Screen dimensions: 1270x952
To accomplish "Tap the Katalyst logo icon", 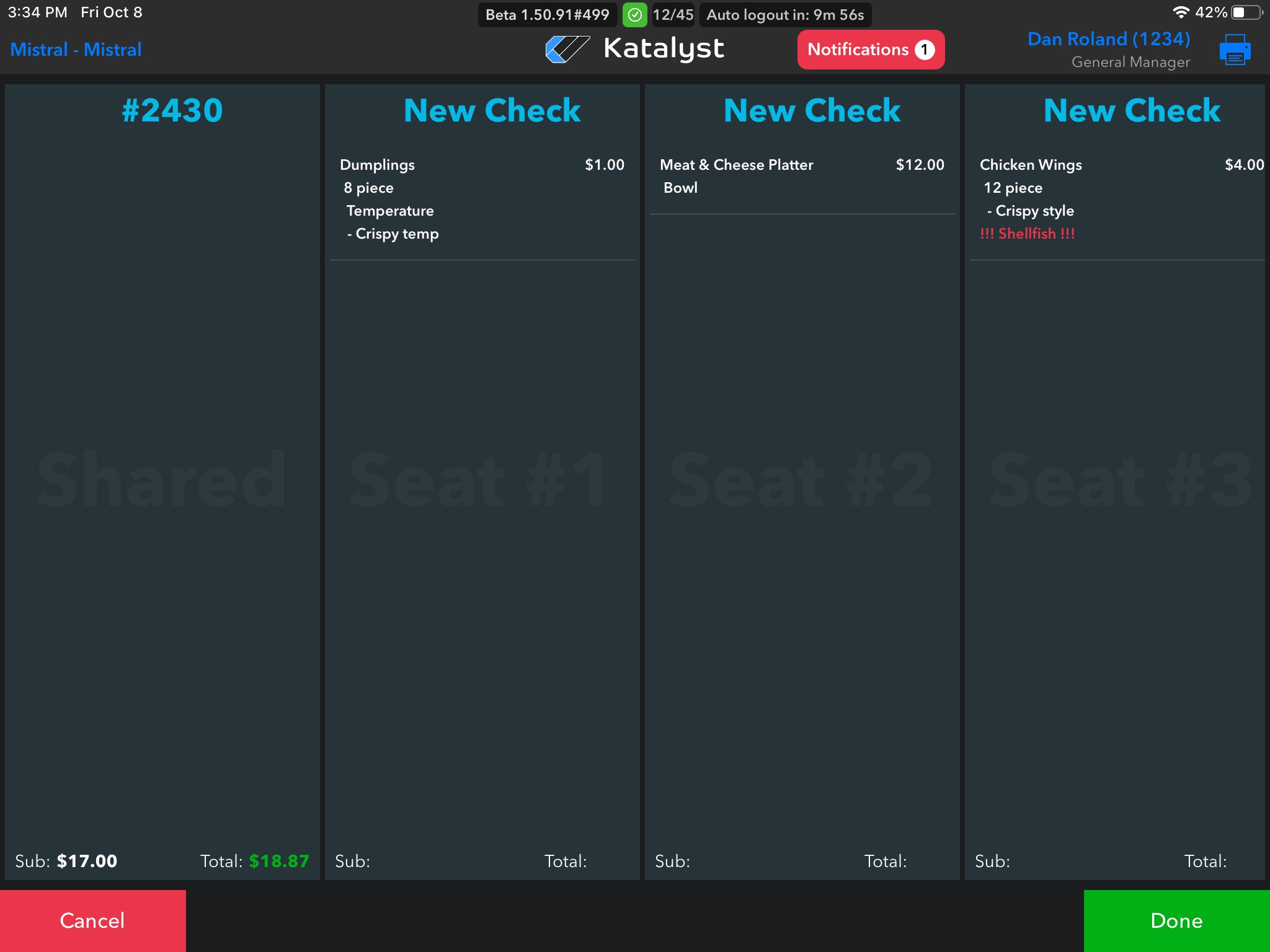I will tap(567, 49).
